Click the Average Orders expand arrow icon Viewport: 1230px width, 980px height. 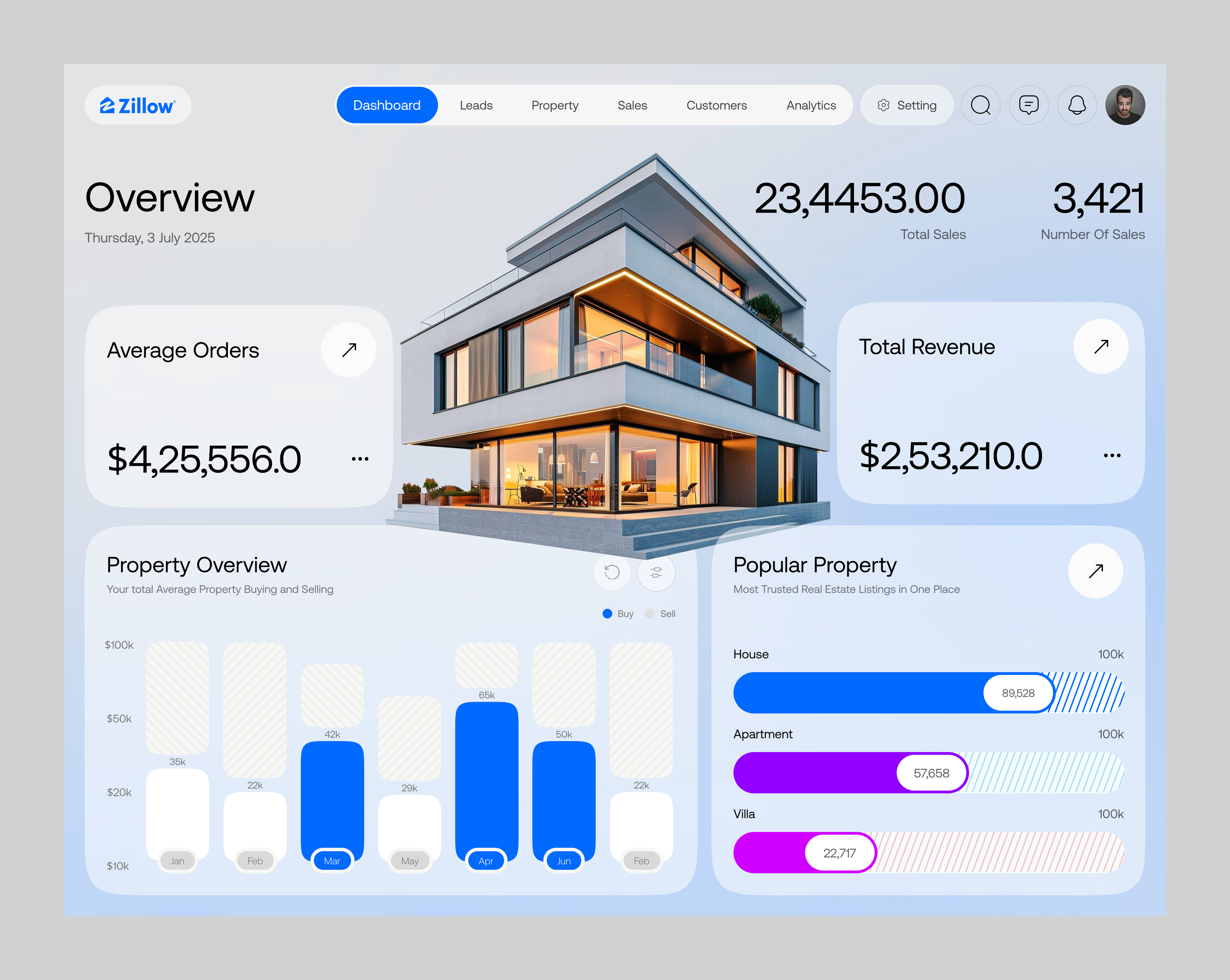pos(348,349)
